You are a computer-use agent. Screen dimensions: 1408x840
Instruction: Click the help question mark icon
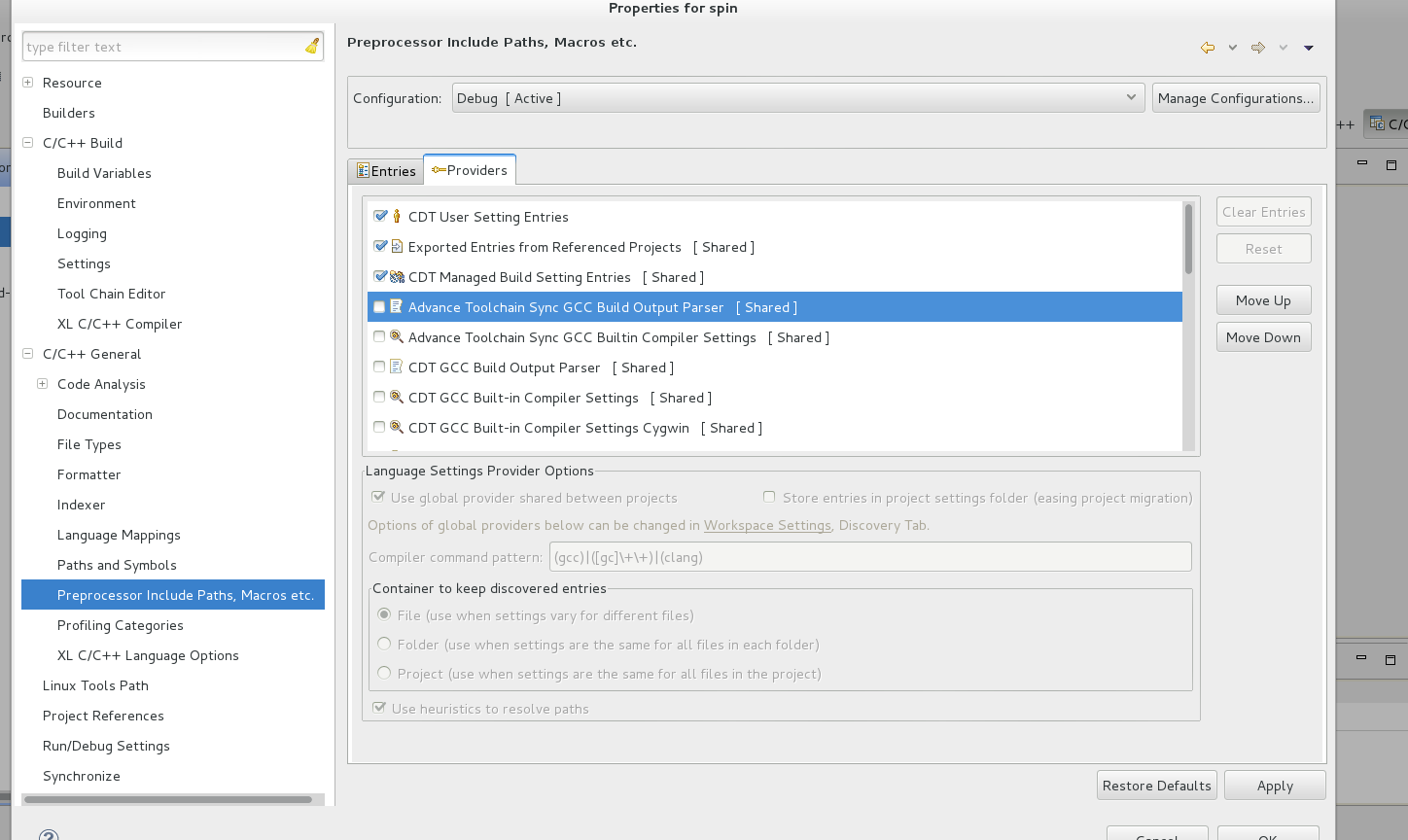click(x=49, y=834)
